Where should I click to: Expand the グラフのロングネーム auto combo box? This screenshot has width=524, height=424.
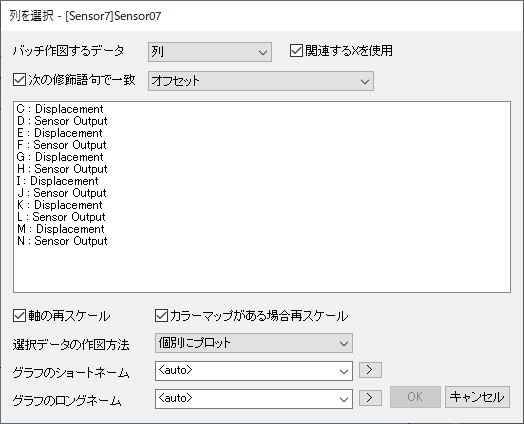[x=254, y=399]
